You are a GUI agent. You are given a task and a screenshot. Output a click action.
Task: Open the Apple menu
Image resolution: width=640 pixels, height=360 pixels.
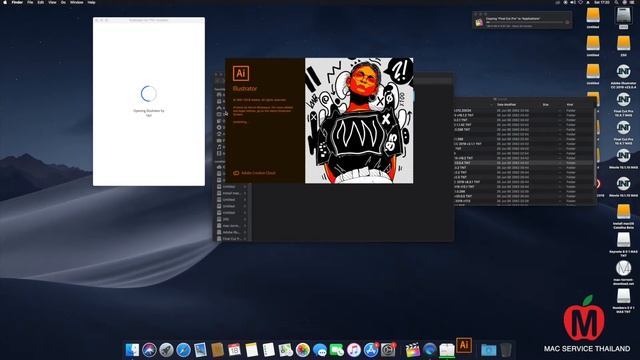(x=5, y=2)
